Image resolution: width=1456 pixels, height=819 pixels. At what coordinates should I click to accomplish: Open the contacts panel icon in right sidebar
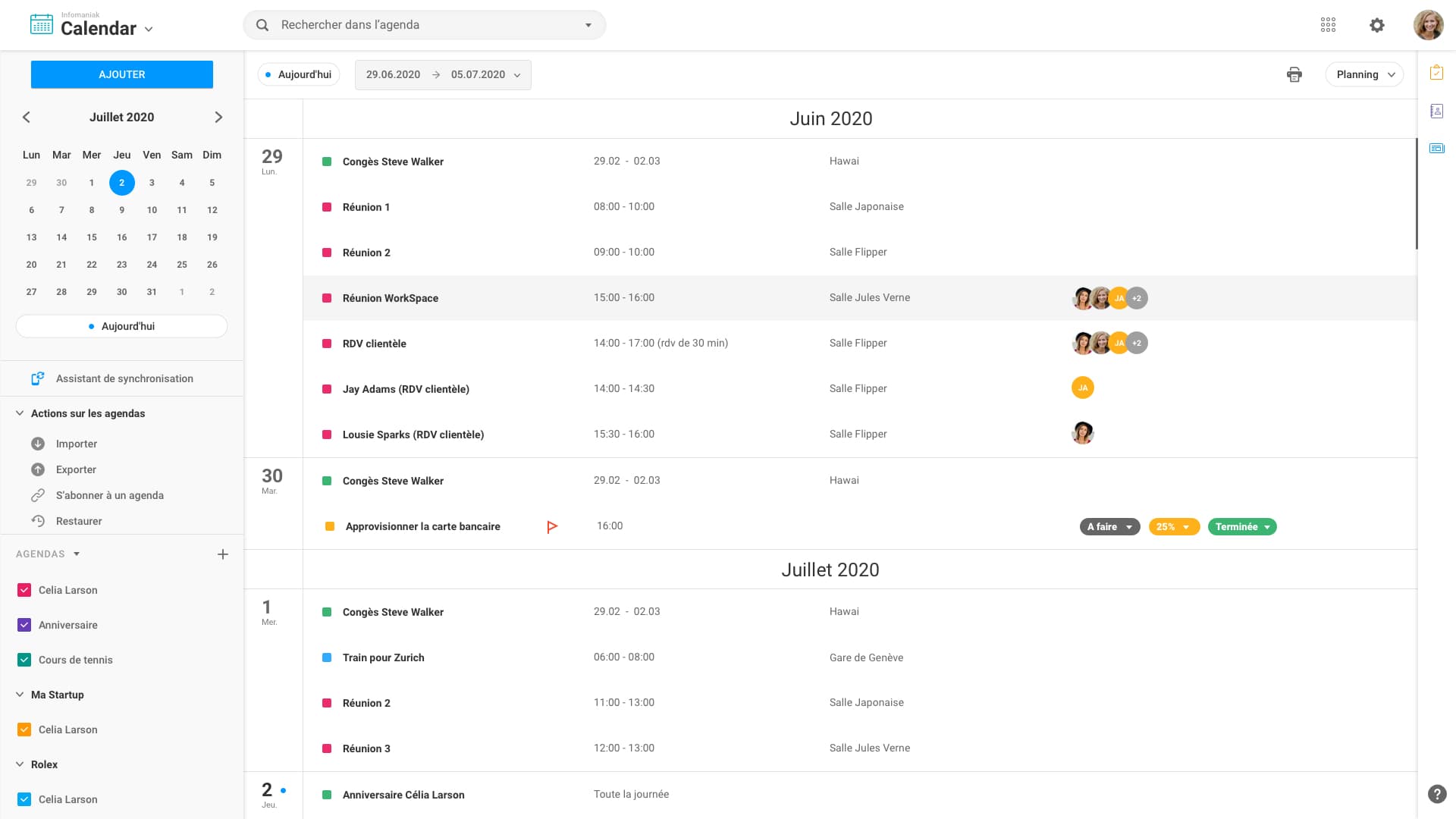click(1436, 111)
